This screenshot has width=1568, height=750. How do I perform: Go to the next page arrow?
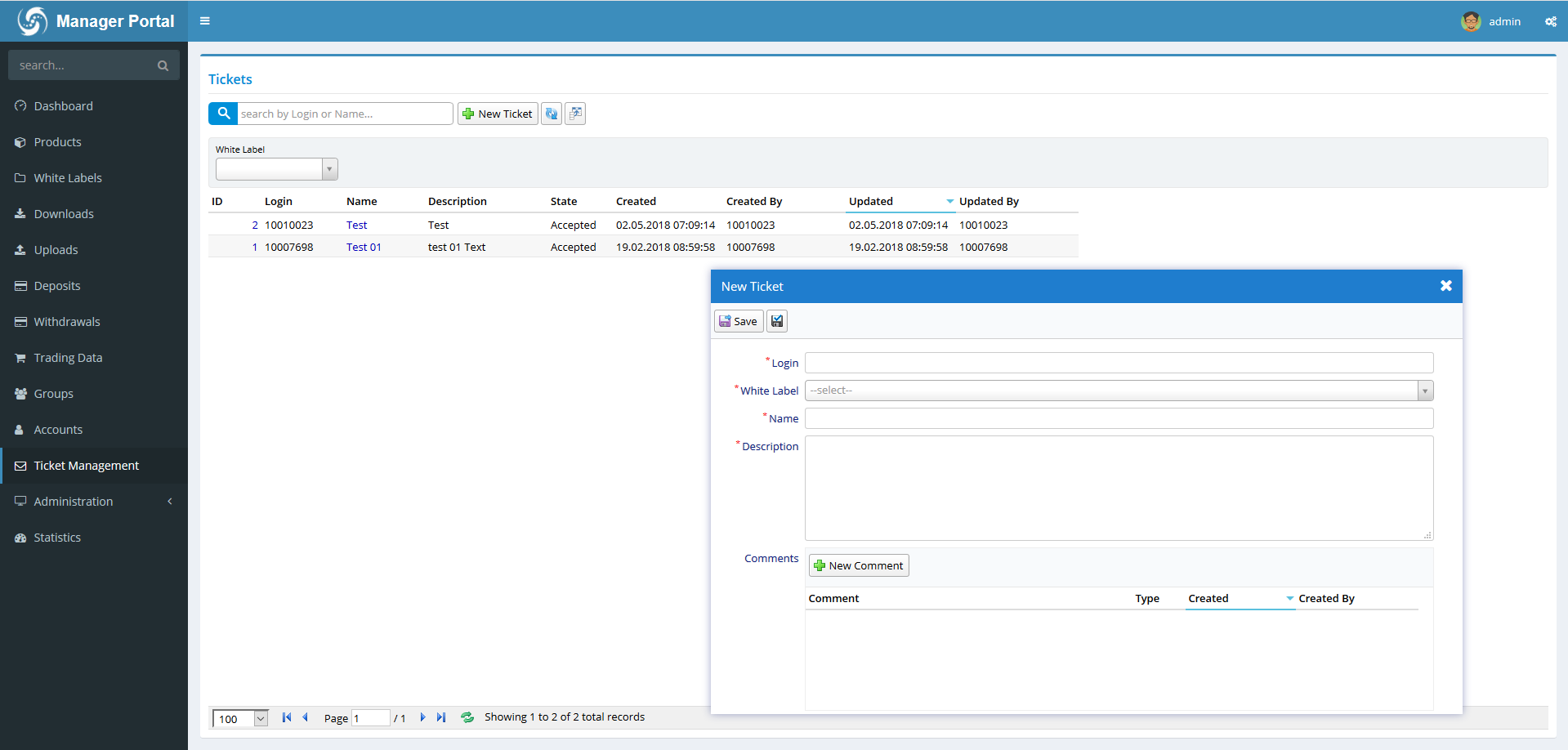422,717
